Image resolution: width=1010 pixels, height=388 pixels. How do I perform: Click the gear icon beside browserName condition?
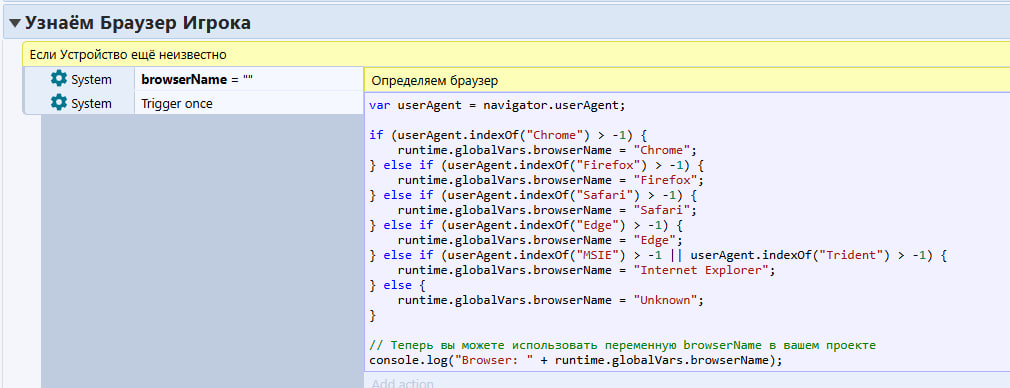(59, 79)
